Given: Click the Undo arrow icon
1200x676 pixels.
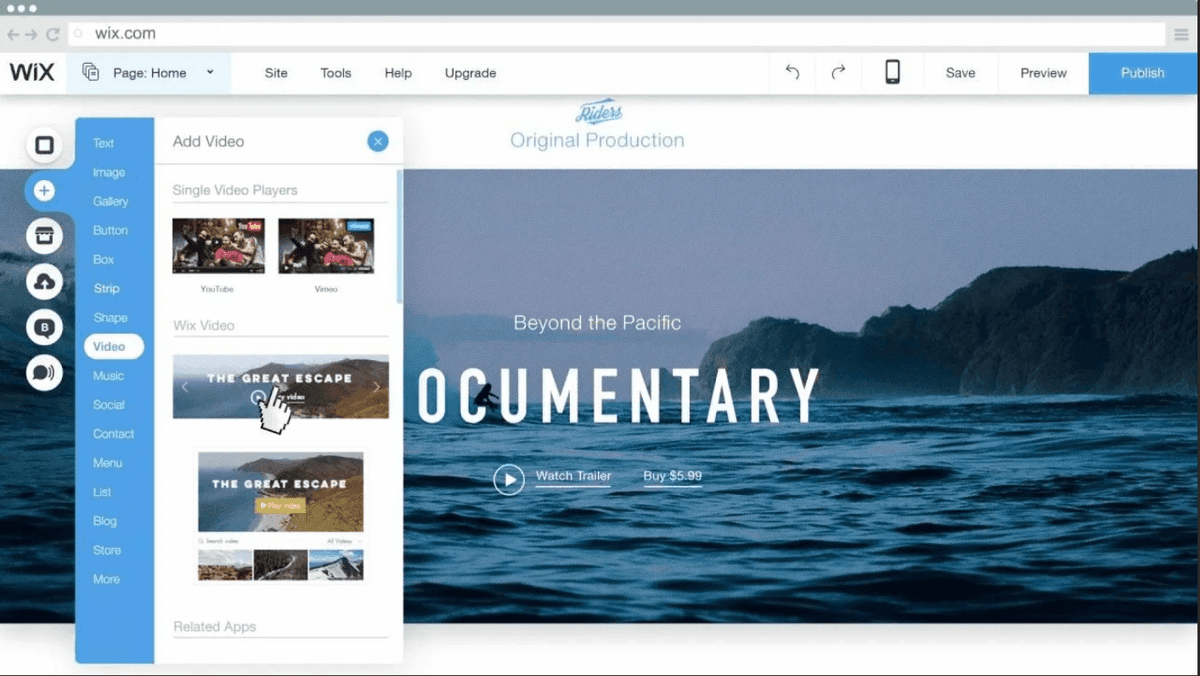Looking at the screenshot, I should click(x=792, y=73).
